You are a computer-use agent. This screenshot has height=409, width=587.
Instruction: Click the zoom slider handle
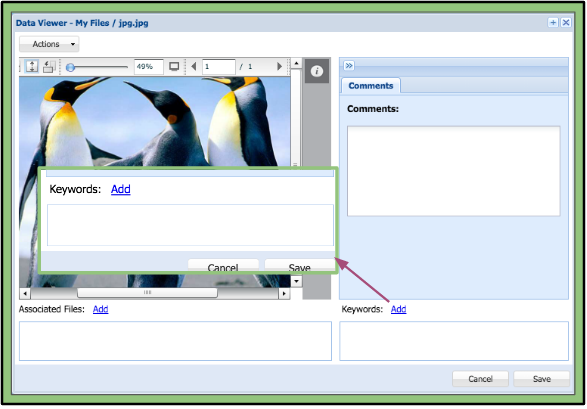70,67
